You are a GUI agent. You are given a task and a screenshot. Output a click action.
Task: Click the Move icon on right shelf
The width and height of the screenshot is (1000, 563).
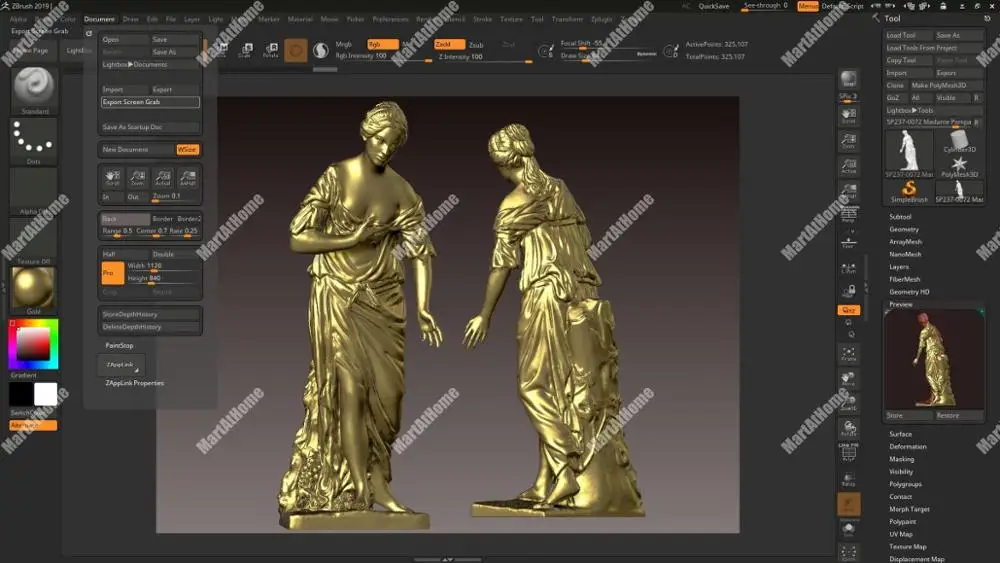(x=848, y=379)
